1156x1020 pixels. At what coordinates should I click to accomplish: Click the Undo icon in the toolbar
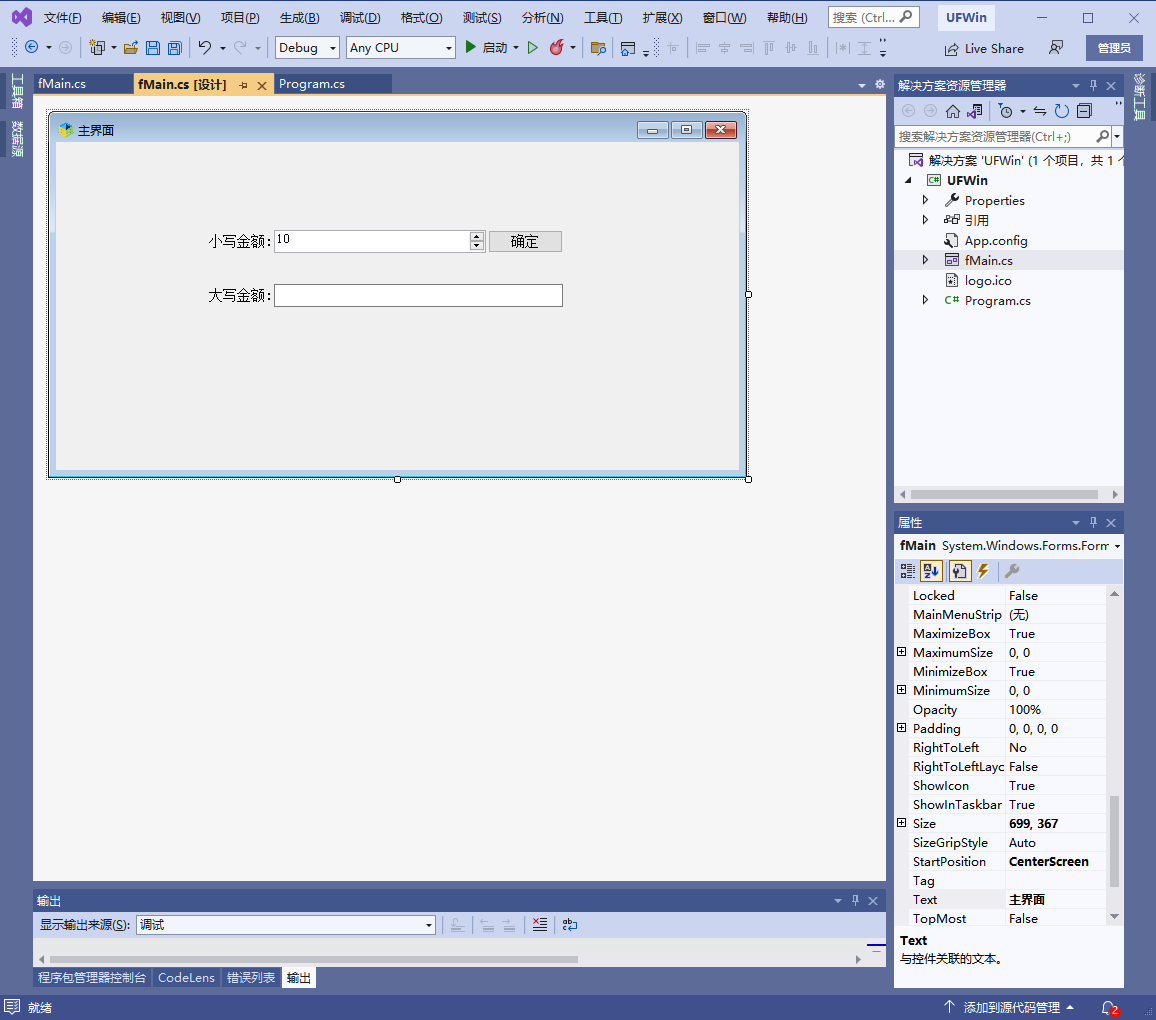pos(205,48)
